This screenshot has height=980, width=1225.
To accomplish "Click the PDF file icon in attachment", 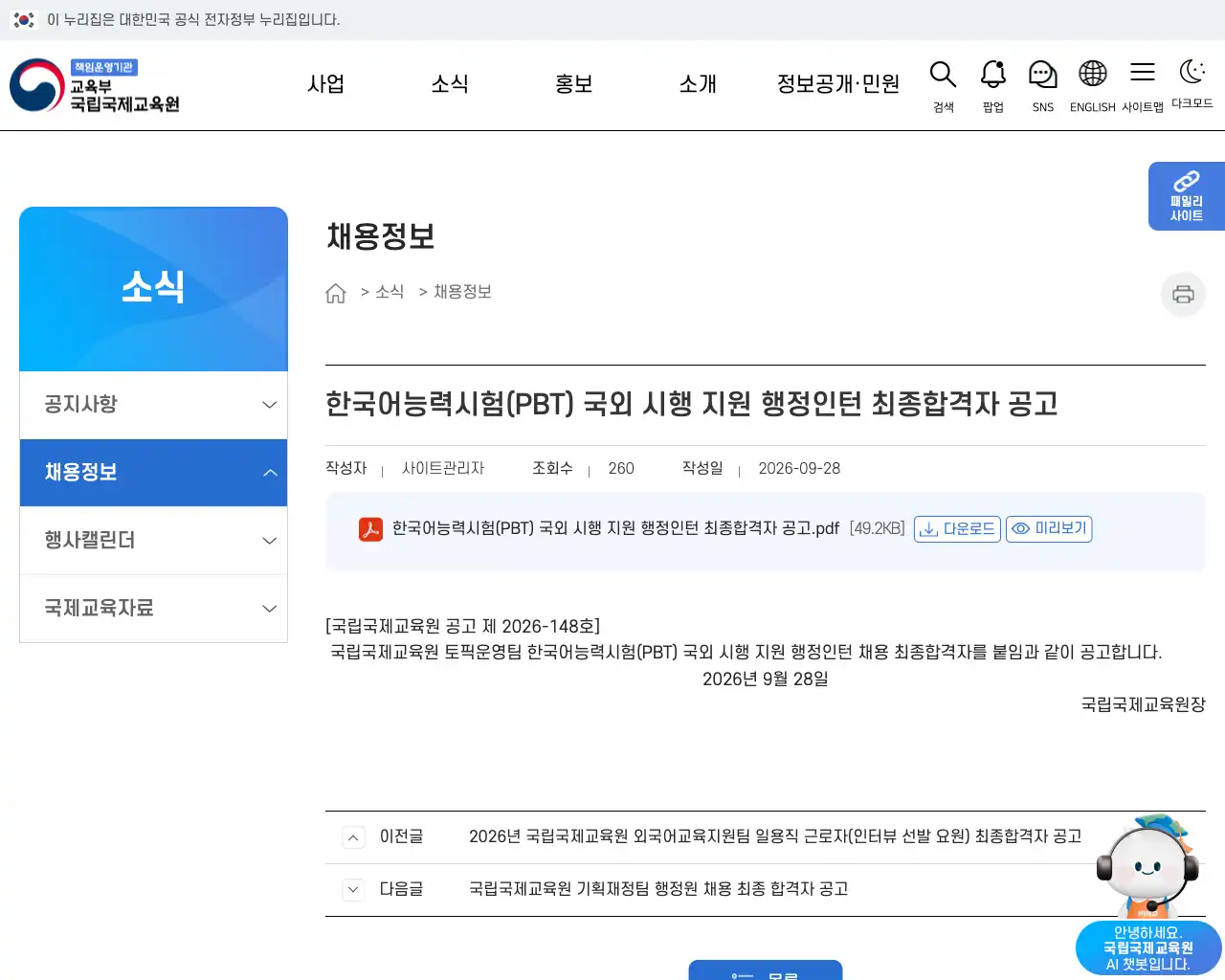I will [370, 529].
